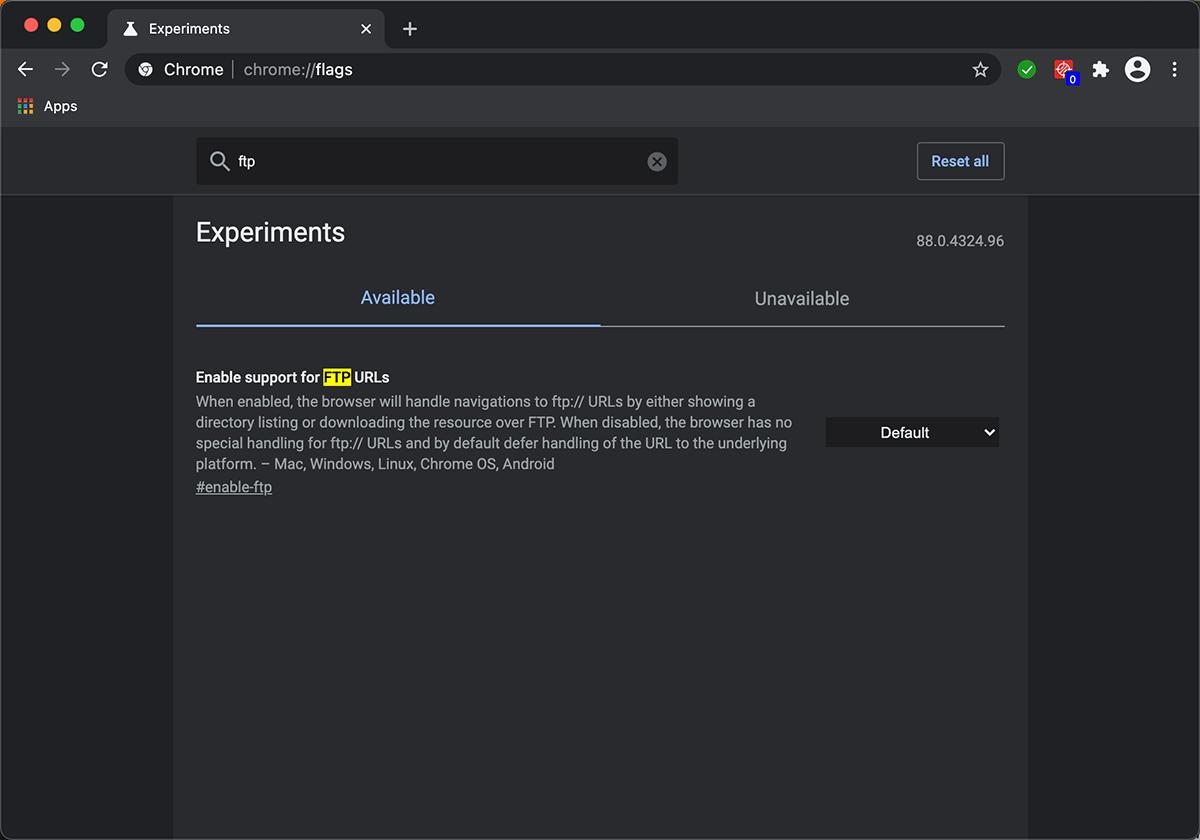1200x840 pixels.
Task: Open the red extension with the 0 badge
Action: pyautogui.click(x=1065, y=70)
